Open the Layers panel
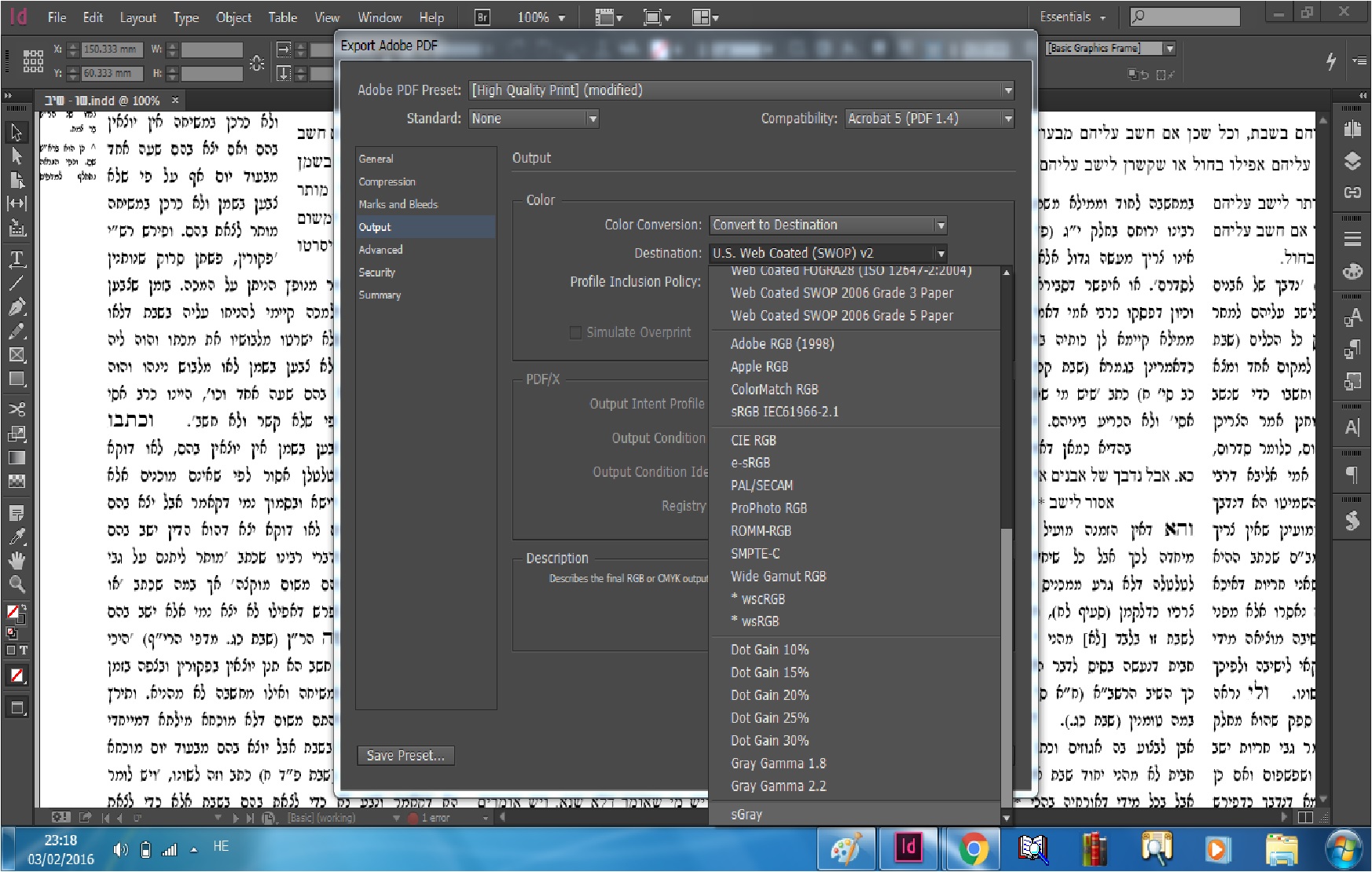This screenshot has width=1372, height=872. [x=1352, y=161]
